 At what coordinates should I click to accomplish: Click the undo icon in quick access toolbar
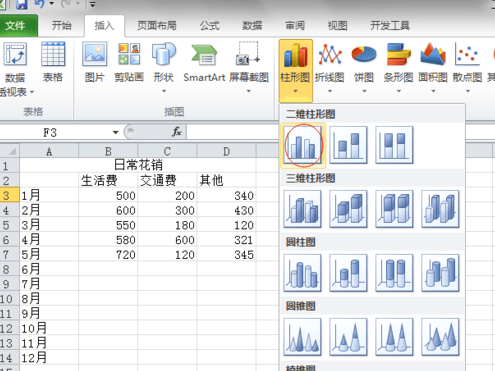[40, 4]
